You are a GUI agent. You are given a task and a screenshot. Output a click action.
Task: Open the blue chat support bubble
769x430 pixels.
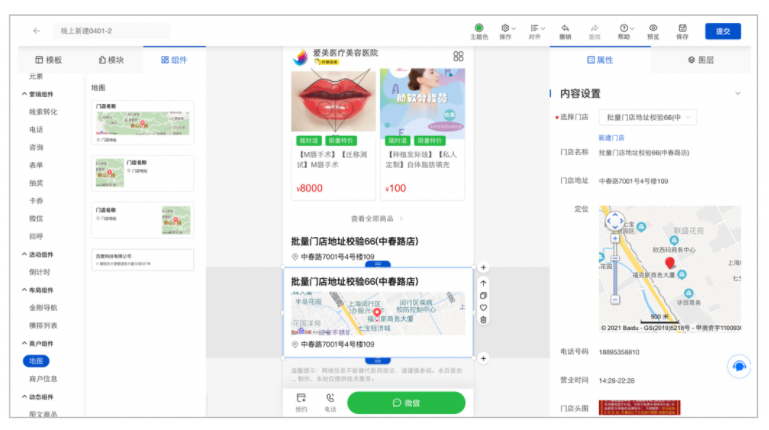(739, 366)
